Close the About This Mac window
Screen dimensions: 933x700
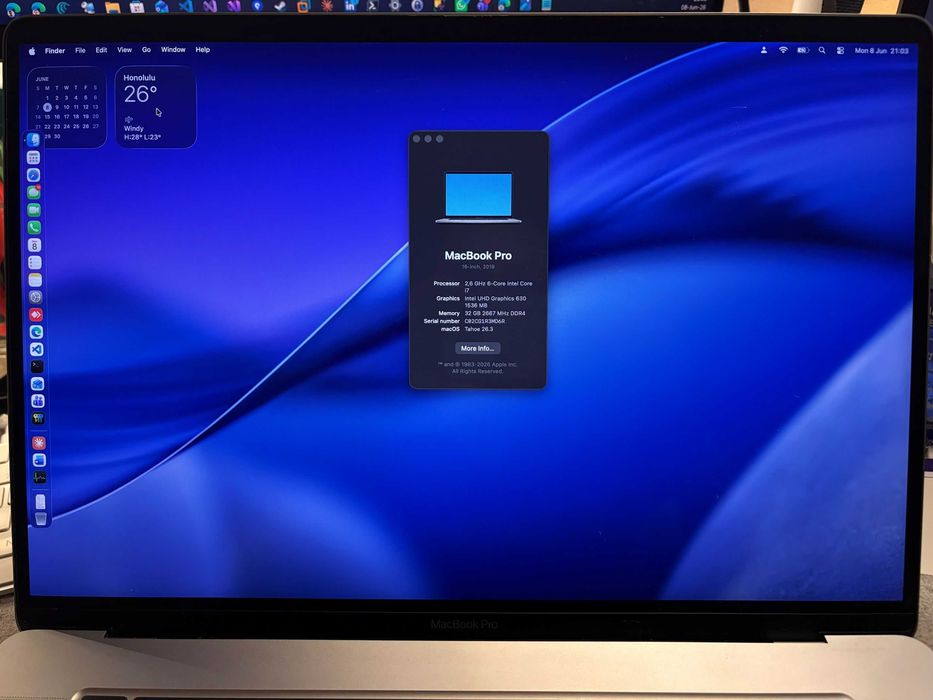pos(417,139)
